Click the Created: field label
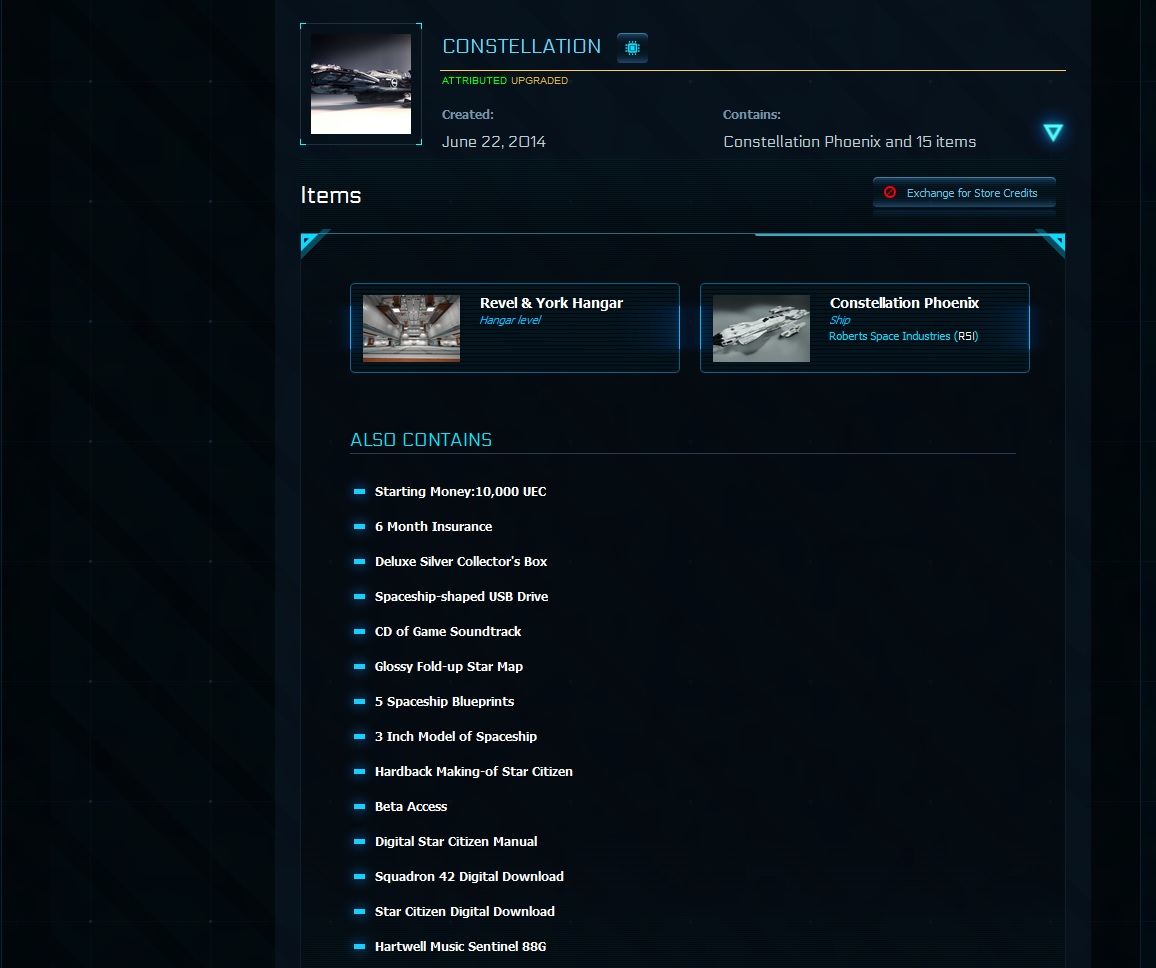Viewport: 1156px width, 968px height. [467, 115]
